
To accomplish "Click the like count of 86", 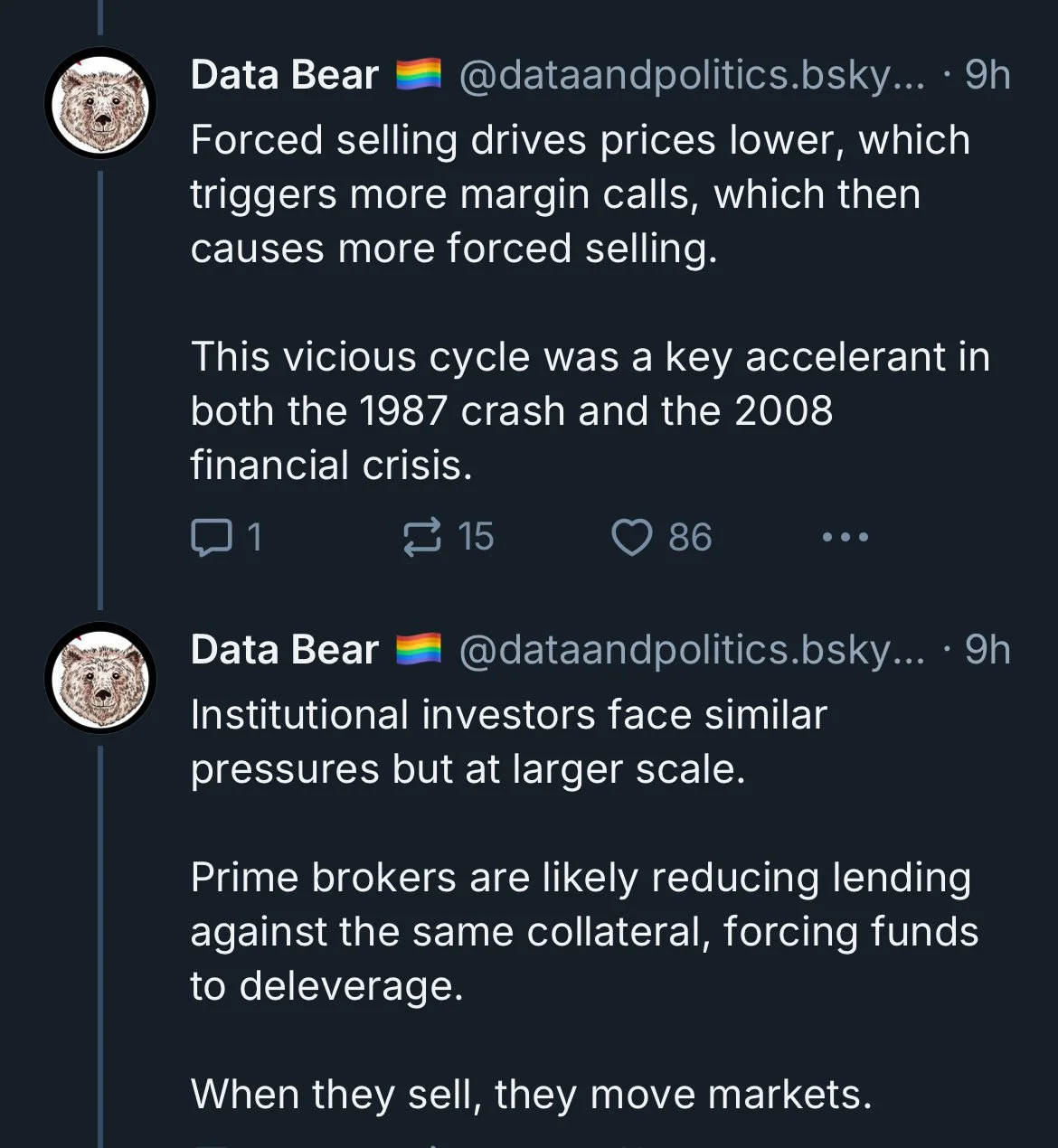I will 690,537.
